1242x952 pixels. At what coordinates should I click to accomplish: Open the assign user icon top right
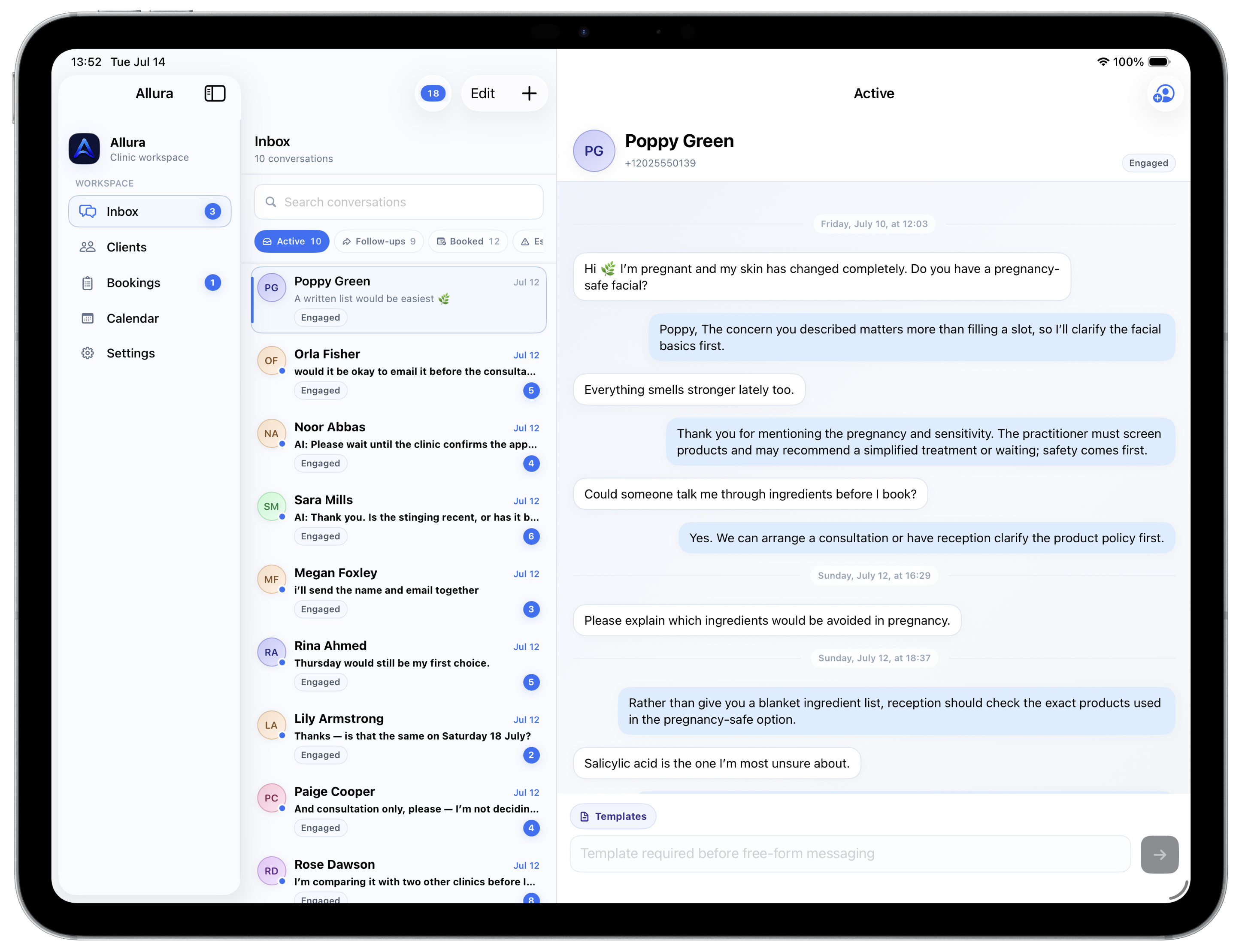click(1164, 94)
